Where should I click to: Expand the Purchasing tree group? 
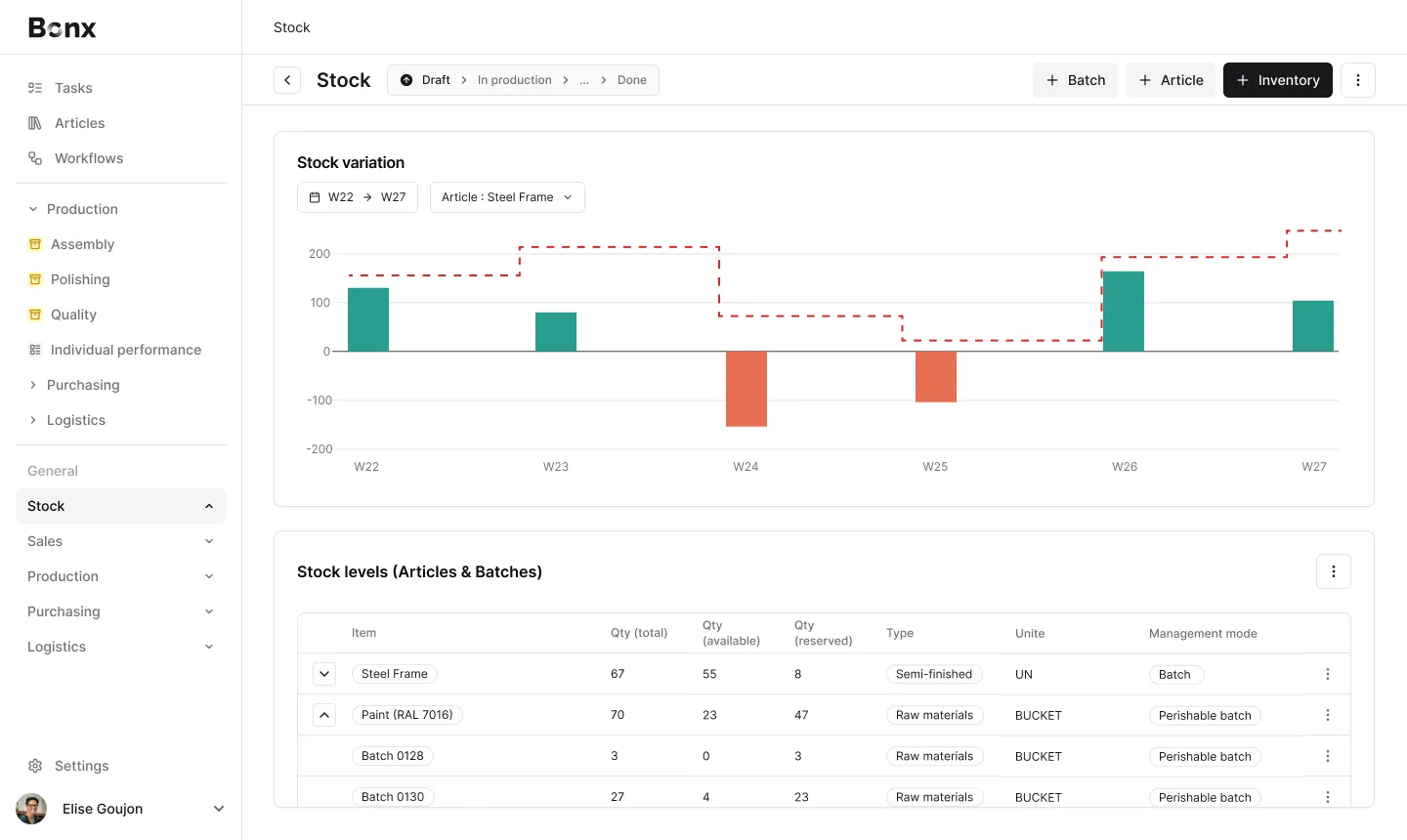point(33,385)
